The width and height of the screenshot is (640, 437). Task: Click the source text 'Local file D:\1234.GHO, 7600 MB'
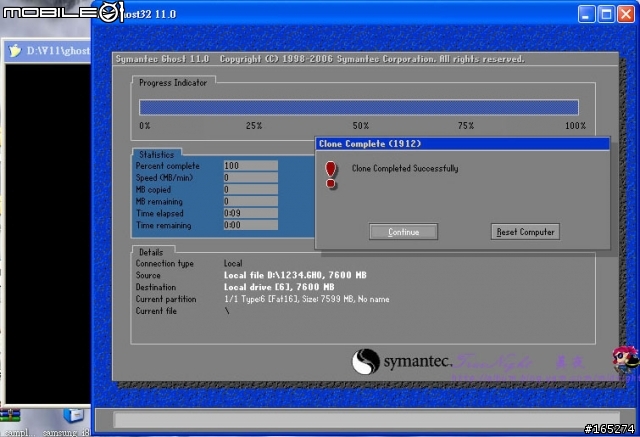point(295,275)
